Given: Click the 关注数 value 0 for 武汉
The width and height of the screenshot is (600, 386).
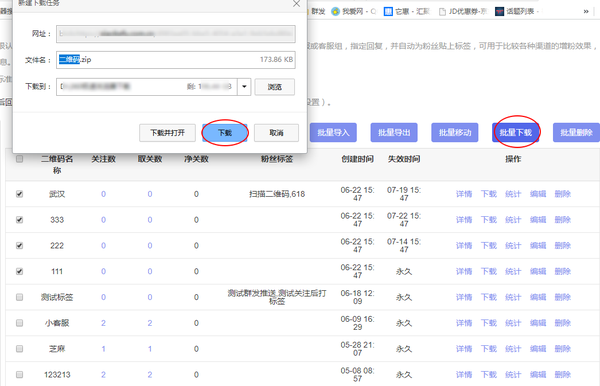Looking at the screenshot, I should click(103, 194).
